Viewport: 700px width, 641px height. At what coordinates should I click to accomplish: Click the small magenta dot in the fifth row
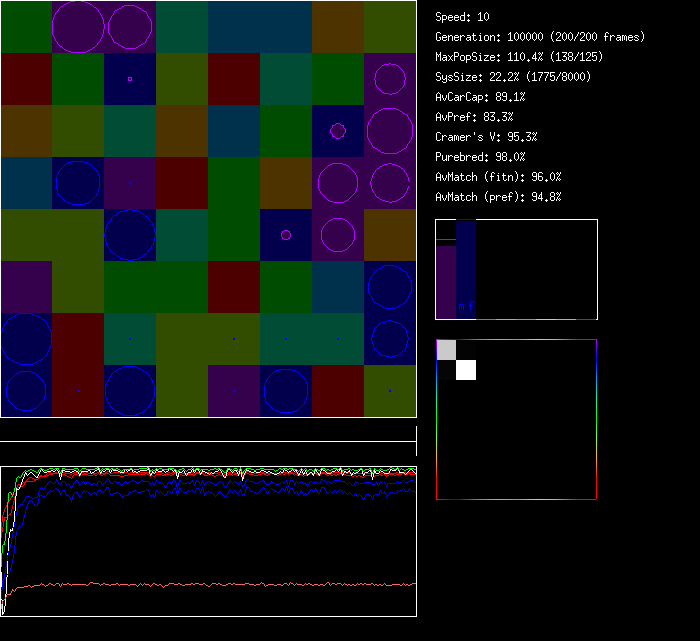pyautogui.click(x=286, y=235)
